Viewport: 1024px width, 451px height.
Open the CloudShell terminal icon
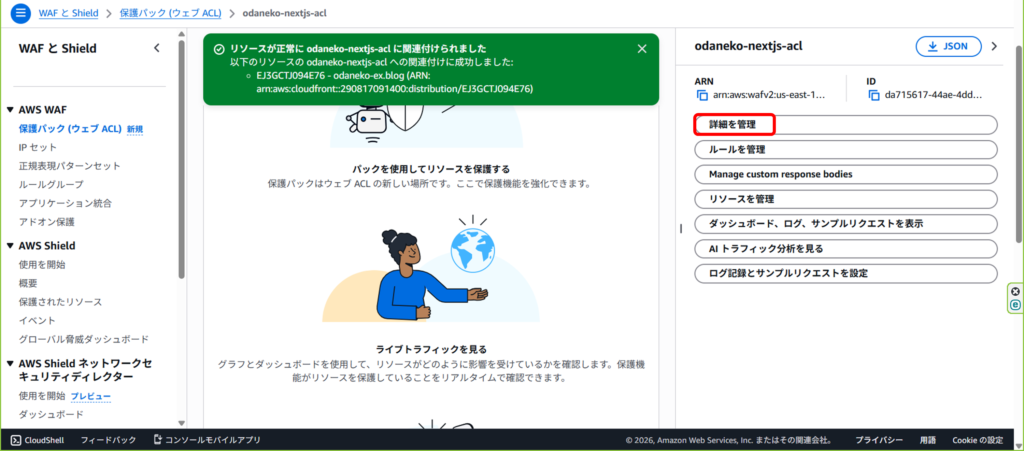click(x=16, y=440)
